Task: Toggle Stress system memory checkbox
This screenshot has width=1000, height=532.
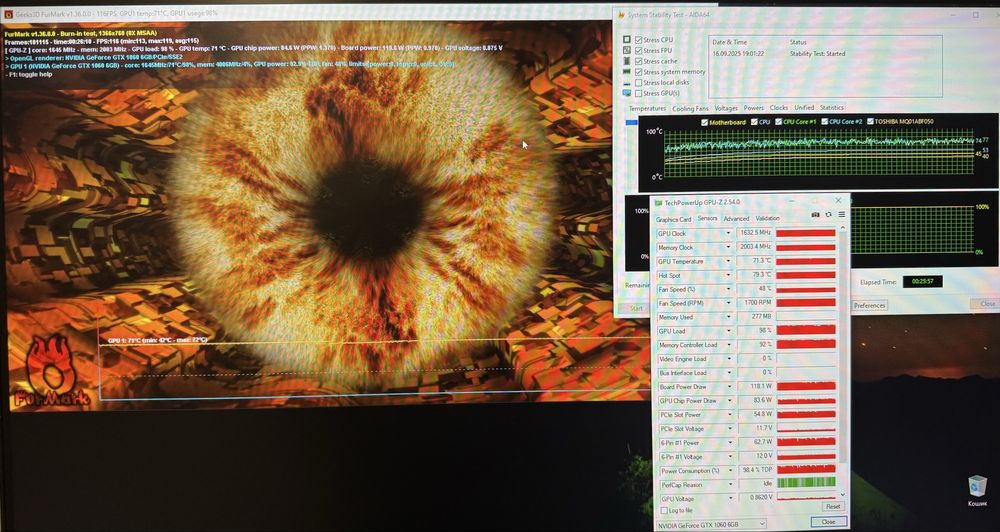Action: coord(638,72)
